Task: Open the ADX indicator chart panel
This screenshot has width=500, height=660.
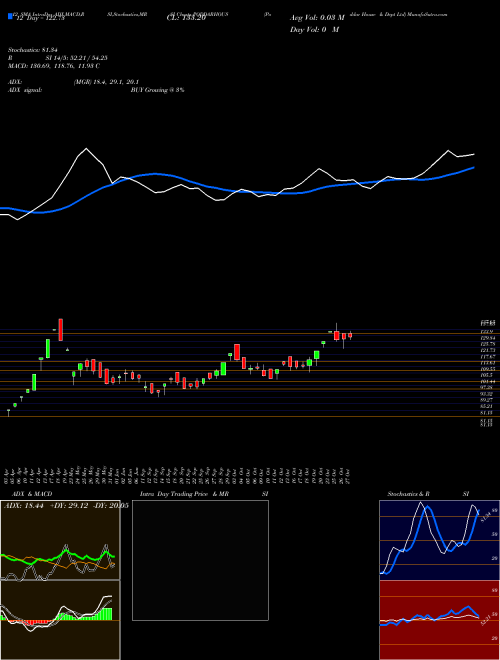Action: point(60,540)
